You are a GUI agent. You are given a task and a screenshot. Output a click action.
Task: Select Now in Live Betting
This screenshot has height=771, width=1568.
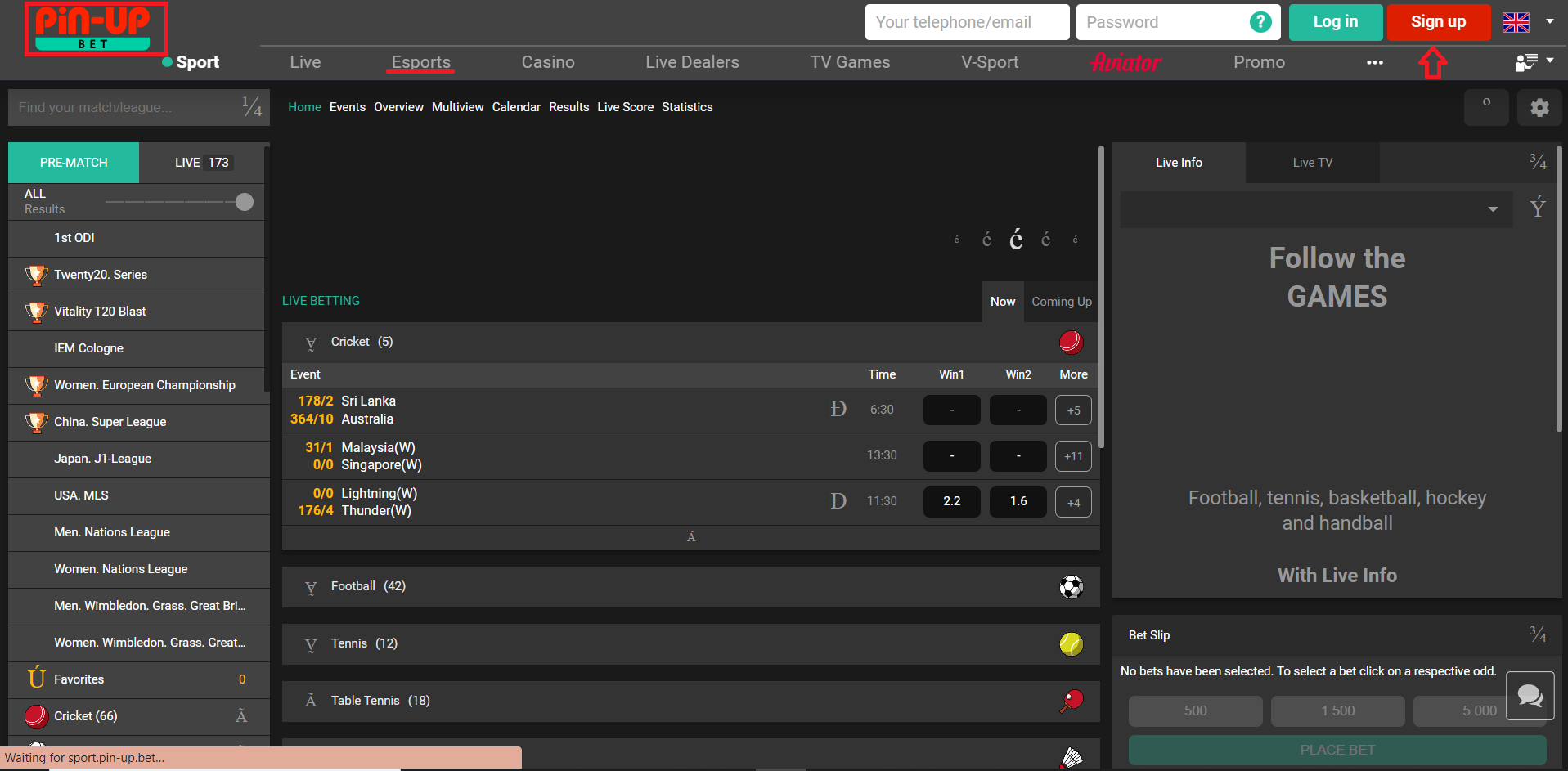click(1003, 302)
